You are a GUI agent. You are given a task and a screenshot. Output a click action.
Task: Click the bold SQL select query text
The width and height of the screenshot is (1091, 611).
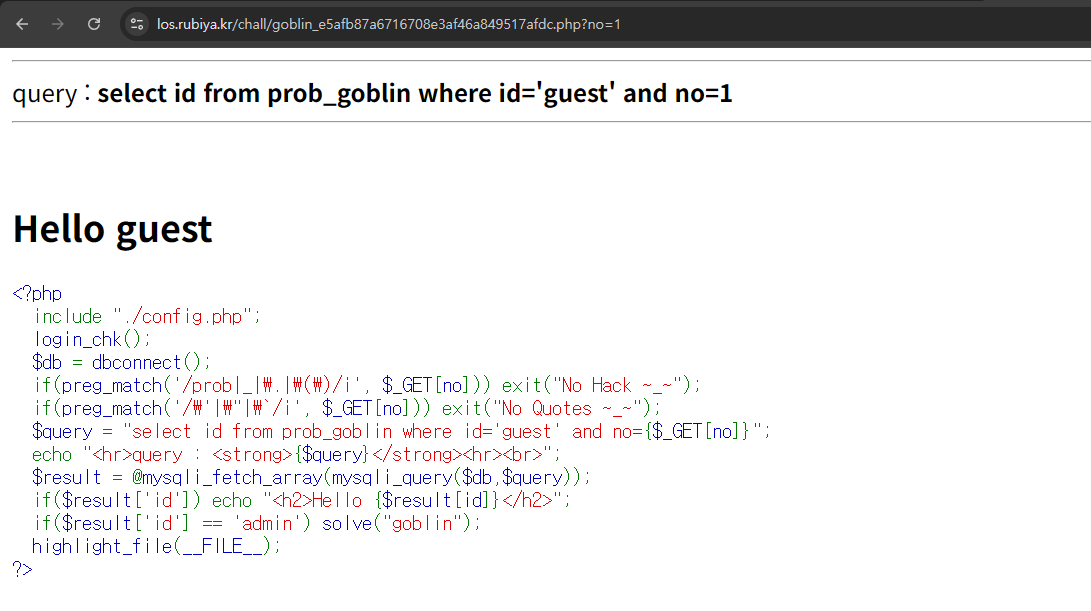tap(414, 93)
